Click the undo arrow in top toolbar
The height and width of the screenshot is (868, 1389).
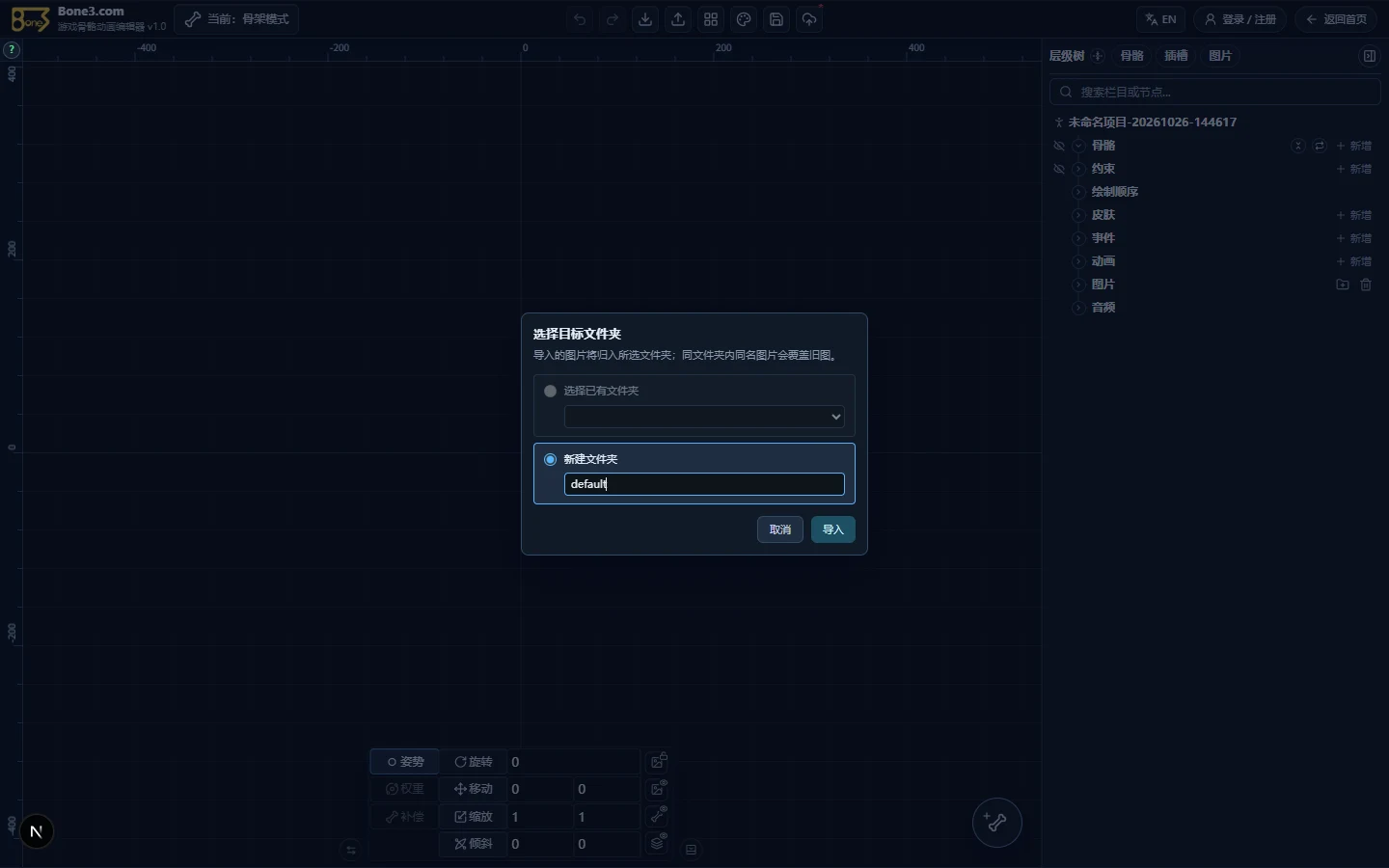pyautogui.click(x=580, y=19)
